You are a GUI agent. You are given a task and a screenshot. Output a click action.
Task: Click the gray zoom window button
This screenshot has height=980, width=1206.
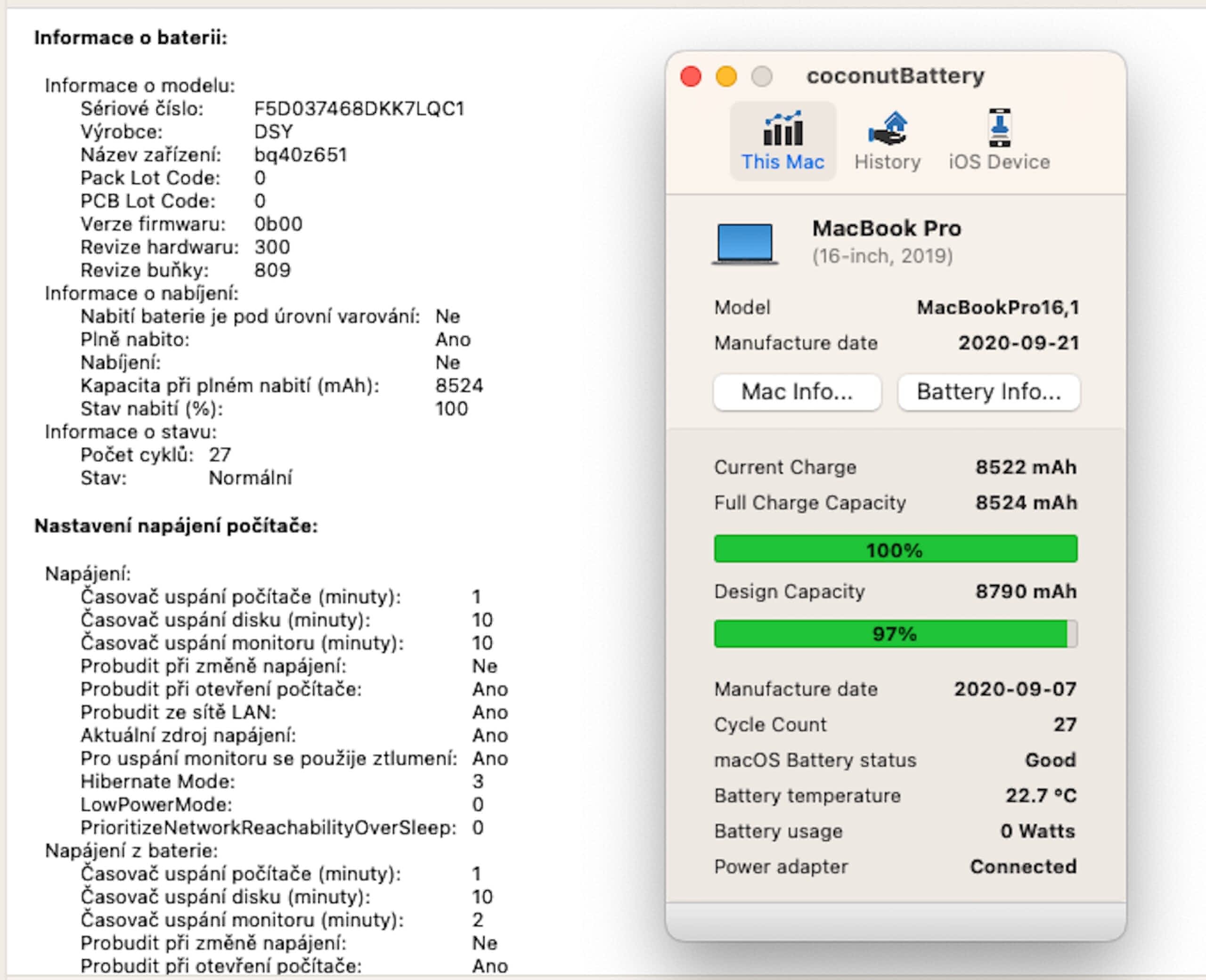click(762, 76)
